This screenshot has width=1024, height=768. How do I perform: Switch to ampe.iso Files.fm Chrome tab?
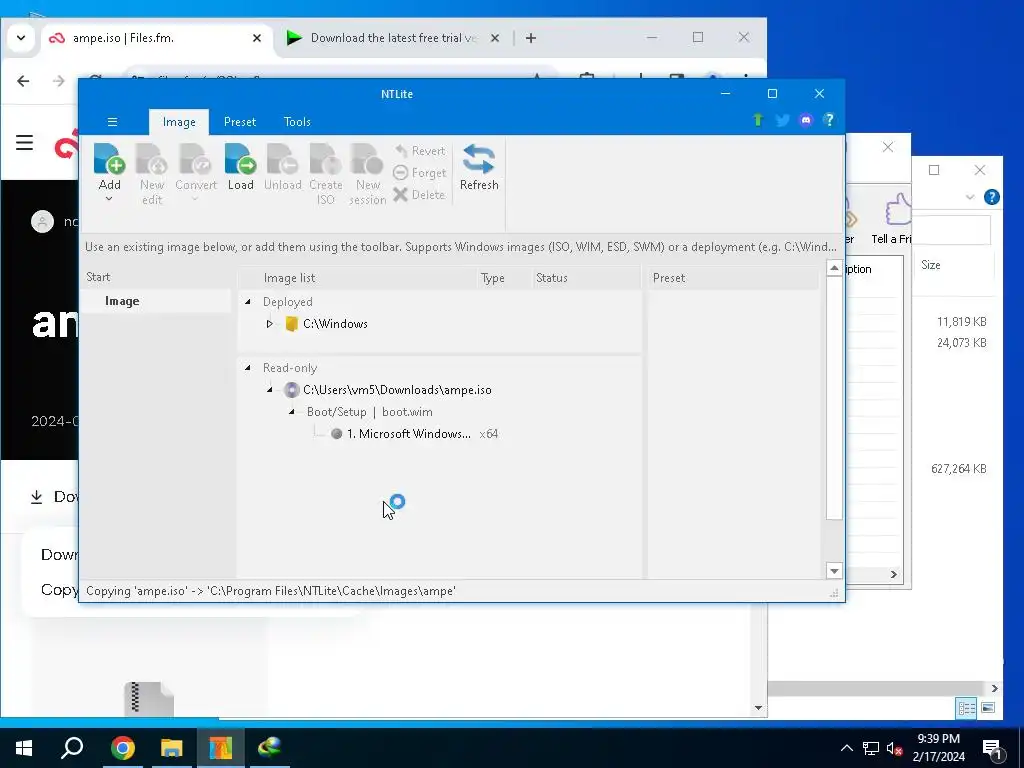157,38
